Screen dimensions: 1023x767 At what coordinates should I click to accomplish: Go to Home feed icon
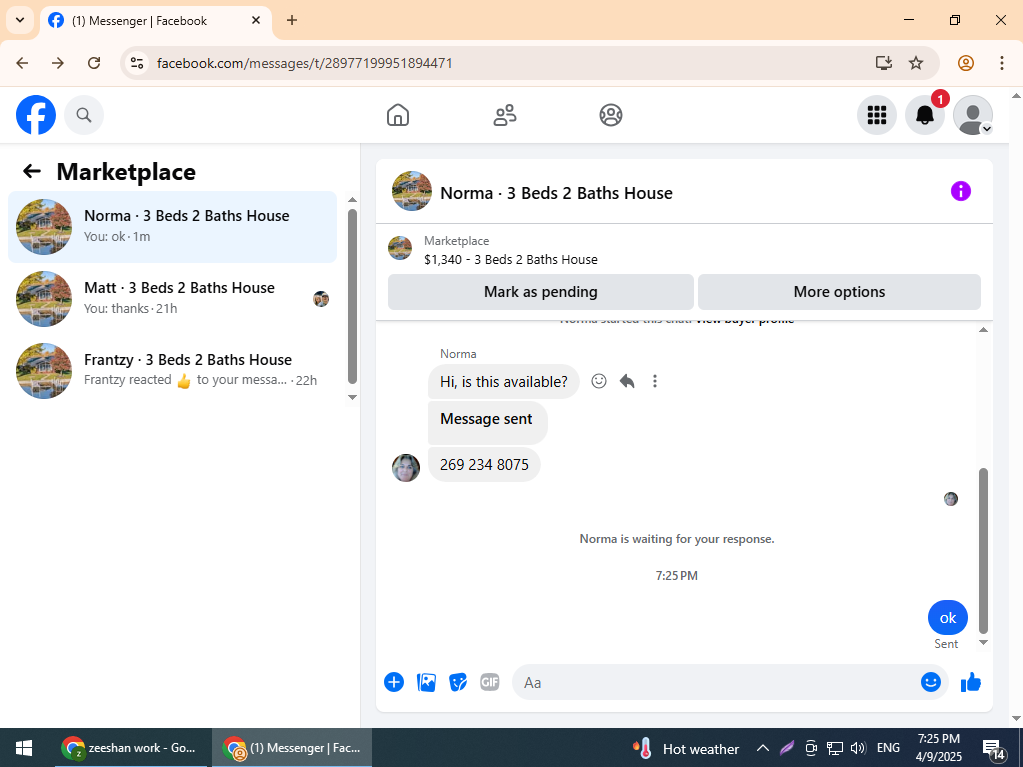point(398,115)
